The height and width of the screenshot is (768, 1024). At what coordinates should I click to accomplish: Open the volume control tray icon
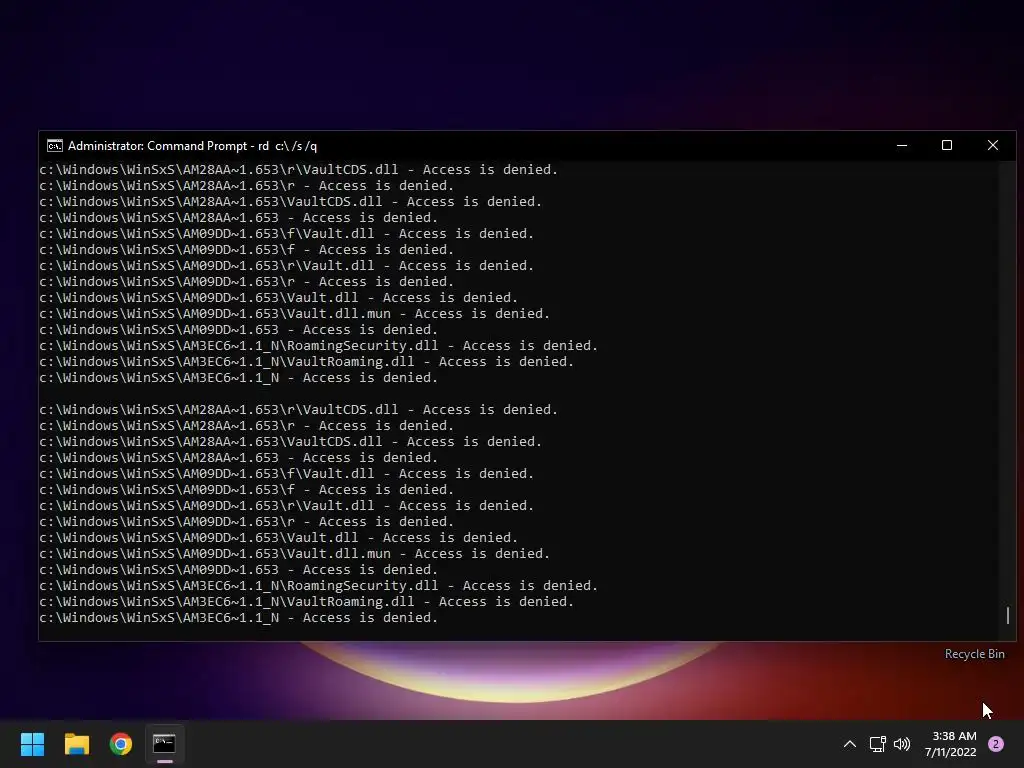tap(902, 744)
